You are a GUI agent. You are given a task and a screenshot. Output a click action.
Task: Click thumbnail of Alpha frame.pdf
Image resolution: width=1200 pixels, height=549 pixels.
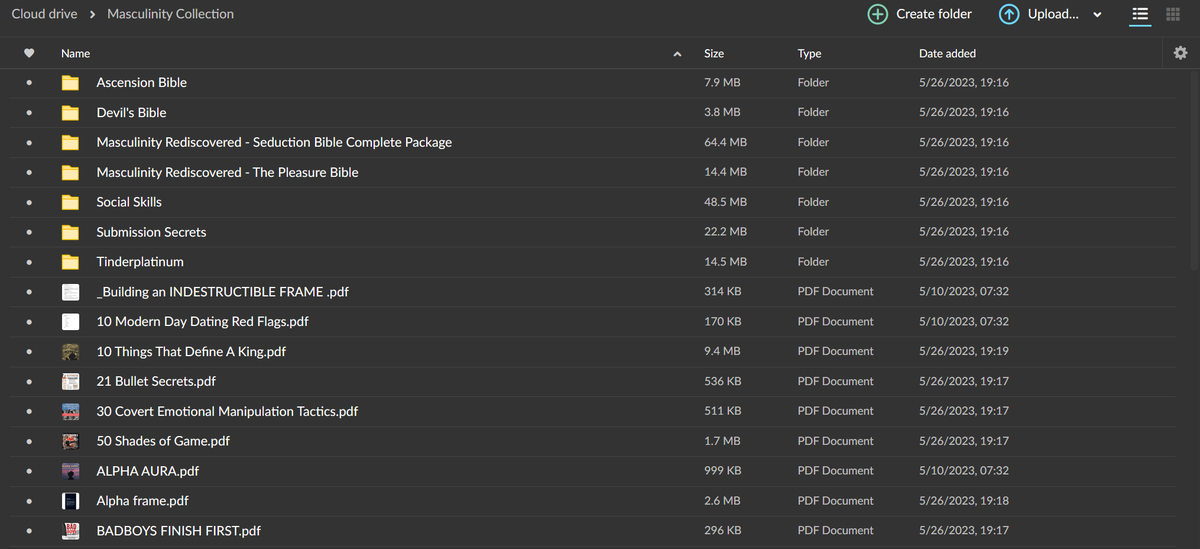pyautogui.click(x=70, y=501)
